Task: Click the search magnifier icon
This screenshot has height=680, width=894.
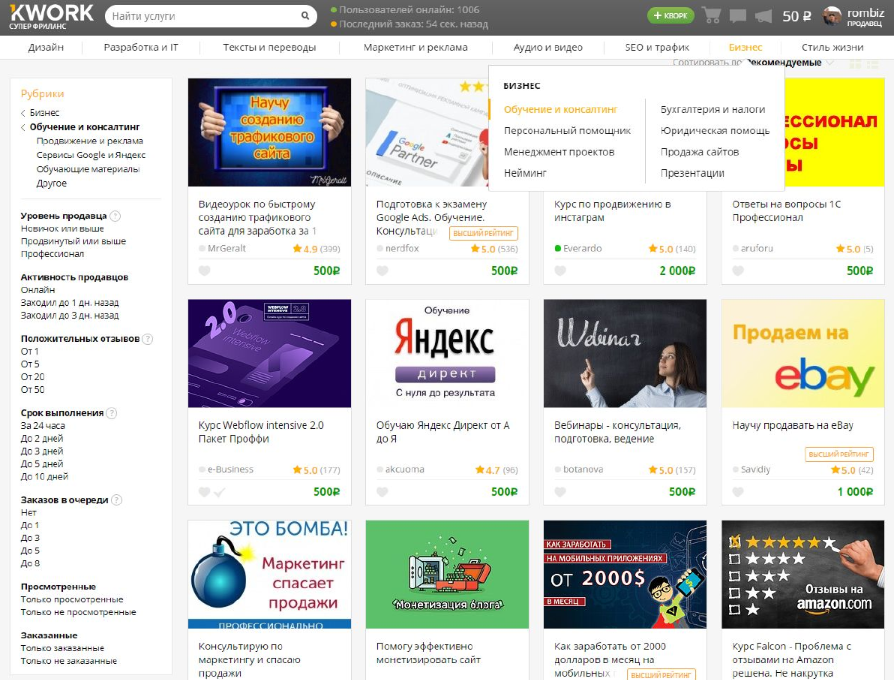Action: [x=305, y=16]
